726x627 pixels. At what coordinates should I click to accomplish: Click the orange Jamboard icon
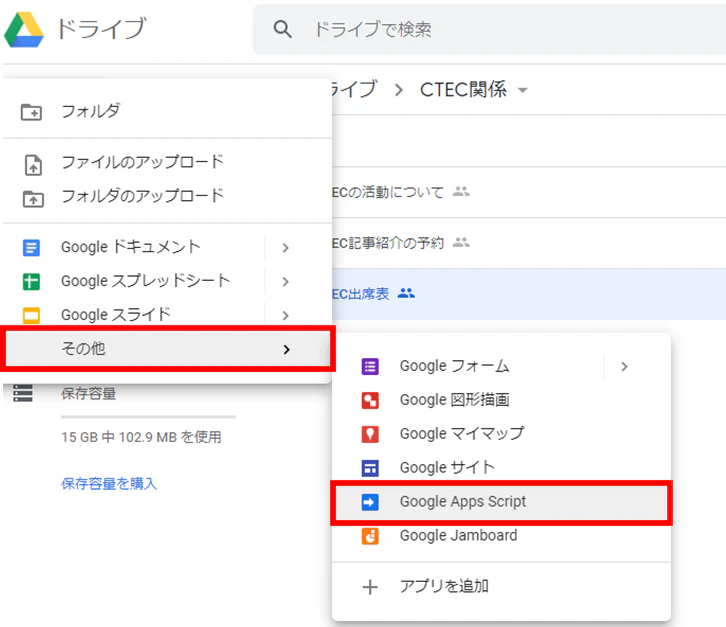(x=370, y=536)
